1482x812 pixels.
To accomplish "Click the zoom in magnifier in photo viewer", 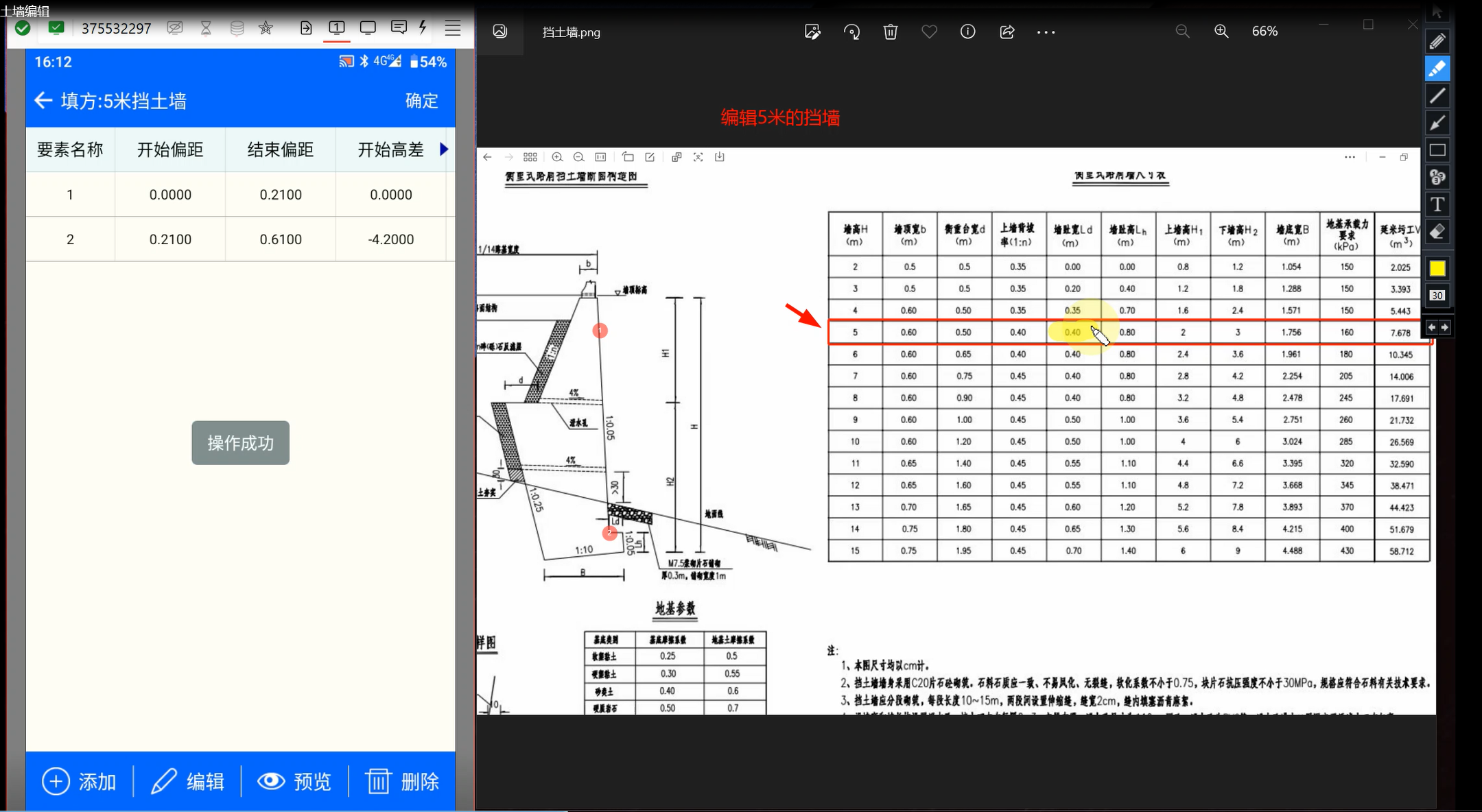I will [1221, 32].
